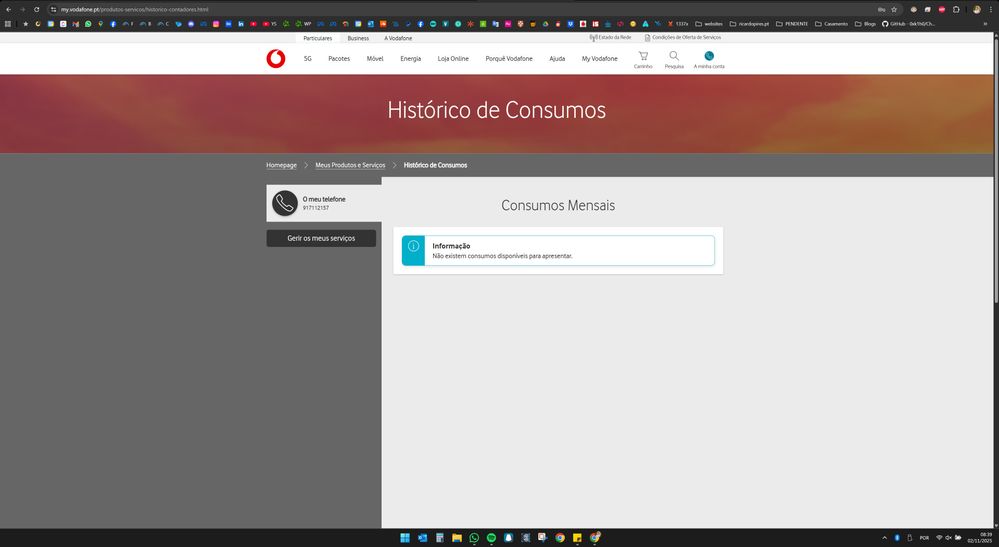Open the websites bookmarks folder
This screenshot has width=999, height=547.
(x=709, y=24)
